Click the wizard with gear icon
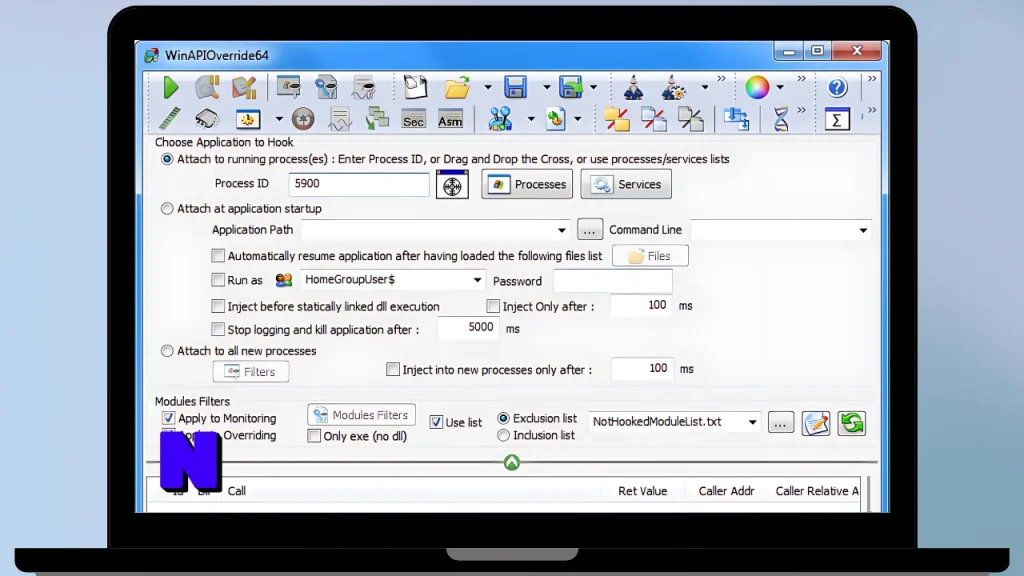 673,88
